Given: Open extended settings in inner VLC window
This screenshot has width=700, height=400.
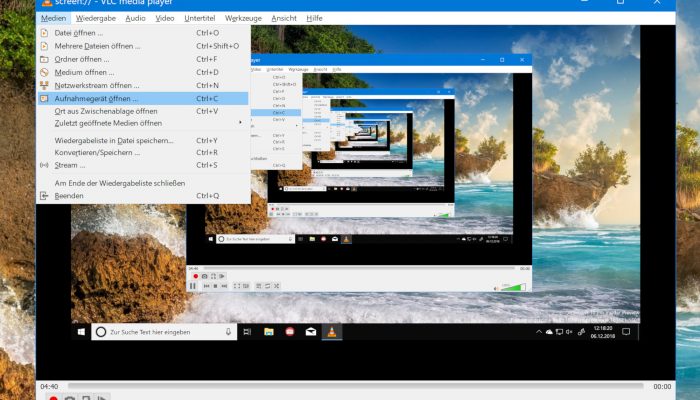Looking at the screenshot, I should point(246,286).
